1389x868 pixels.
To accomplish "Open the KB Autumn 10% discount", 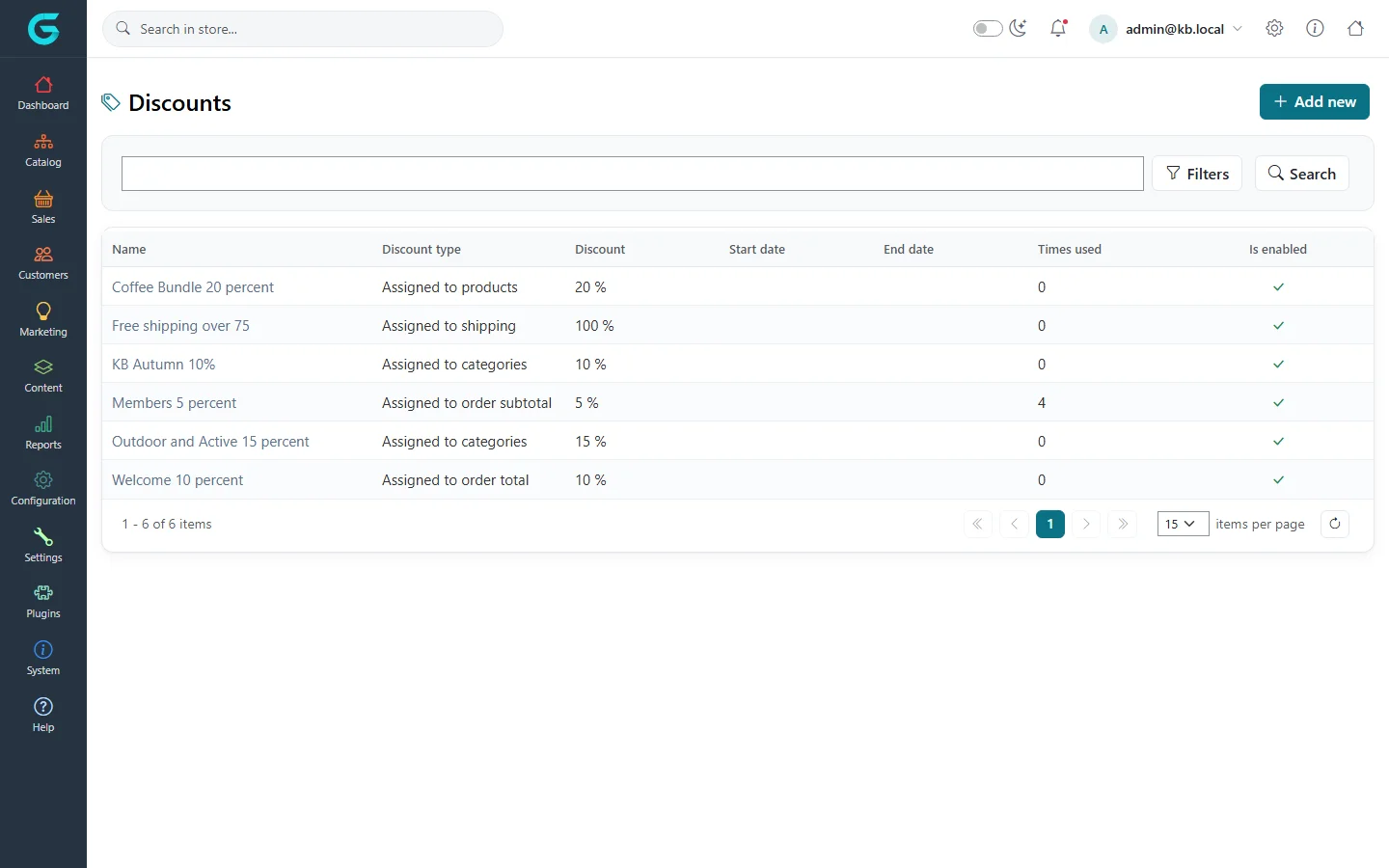I will (x=163, y=365).
